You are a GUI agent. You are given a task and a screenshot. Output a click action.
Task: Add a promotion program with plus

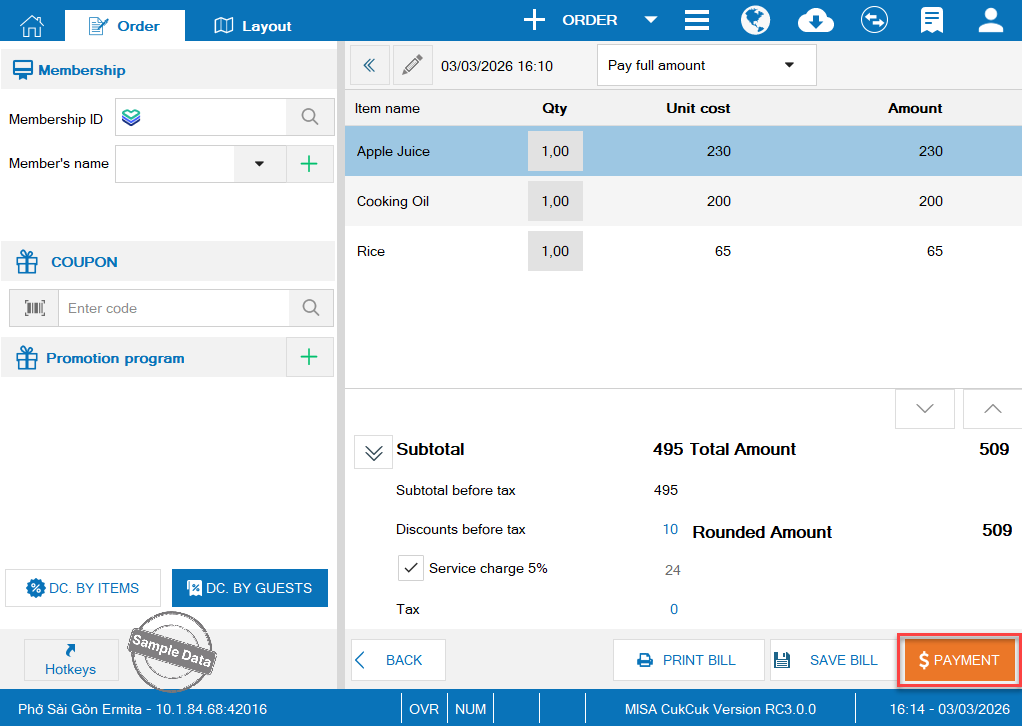[310, 357]
